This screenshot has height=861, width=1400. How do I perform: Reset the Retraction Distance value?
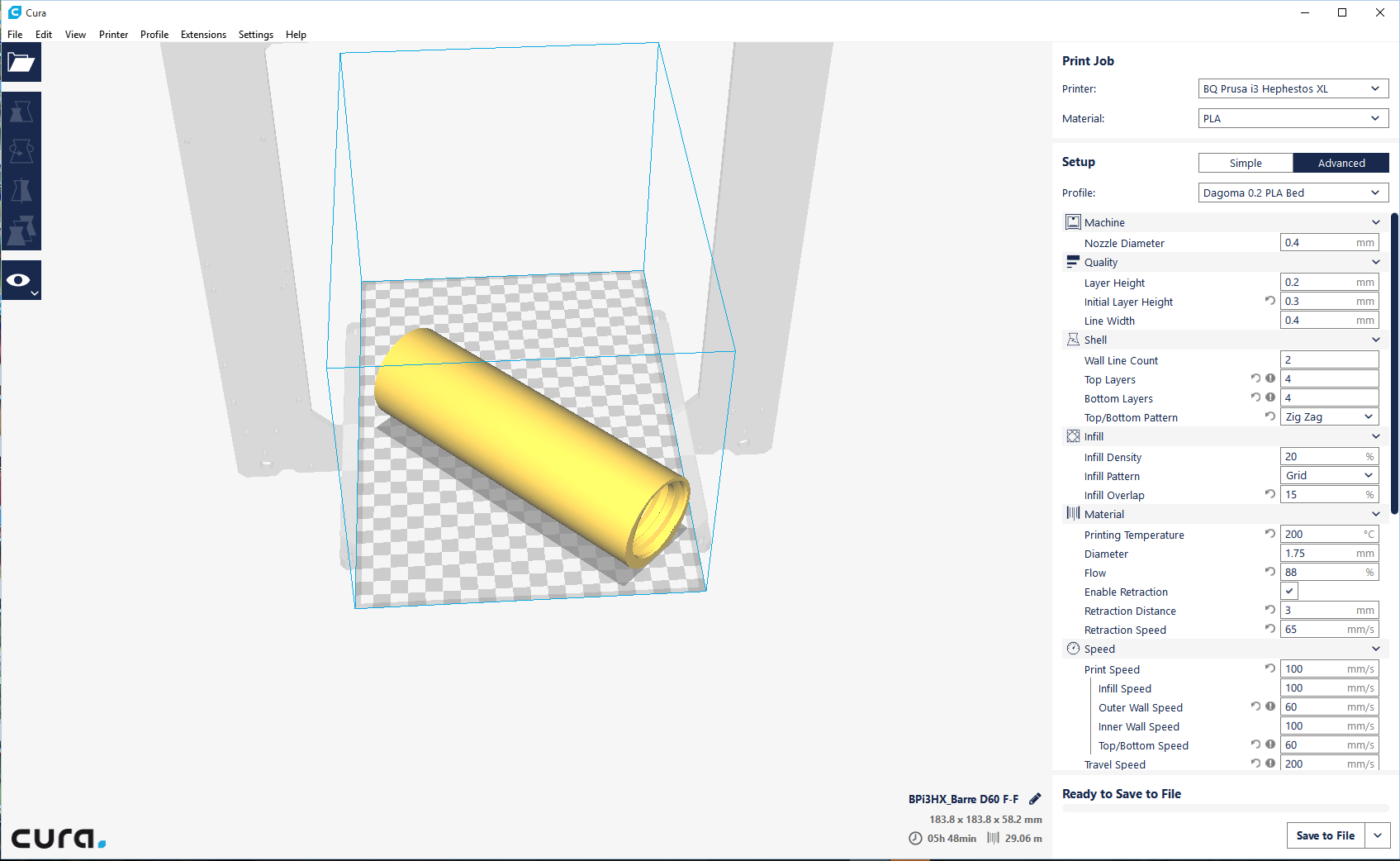[x=1270, y=610]
